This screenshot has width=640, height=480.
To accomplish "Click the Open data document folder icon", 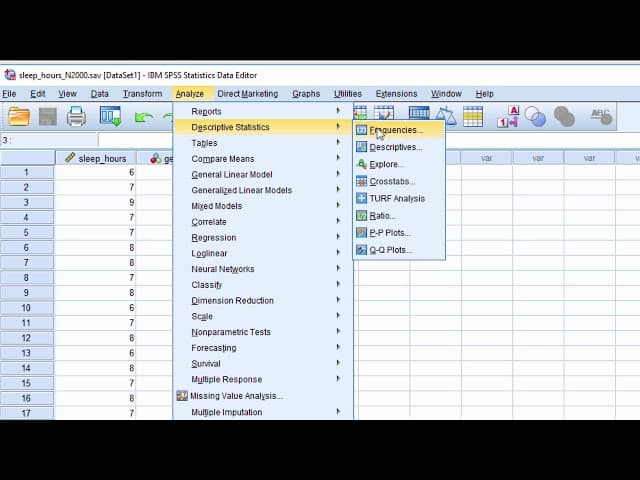I will click(19, 117).
